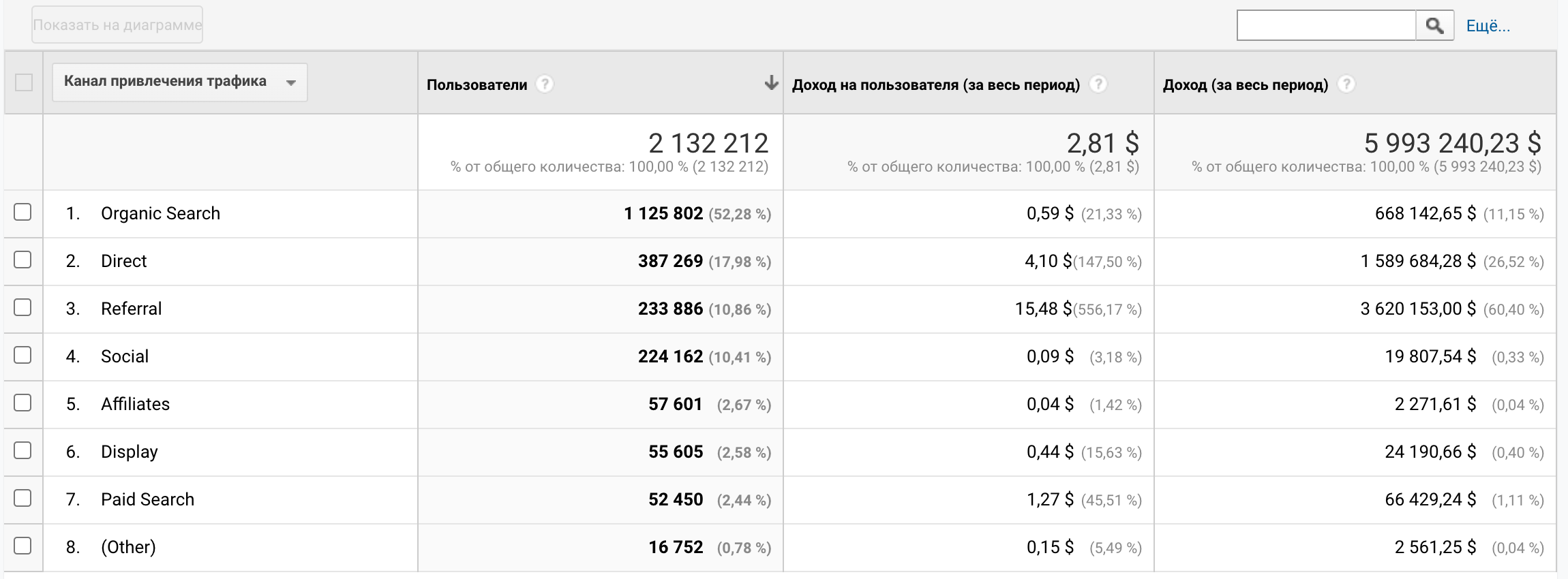The height and width of the screenshot is (579, 1568).
Task: Check the Paid Search row checkbox
Action: tap(22, 498)
